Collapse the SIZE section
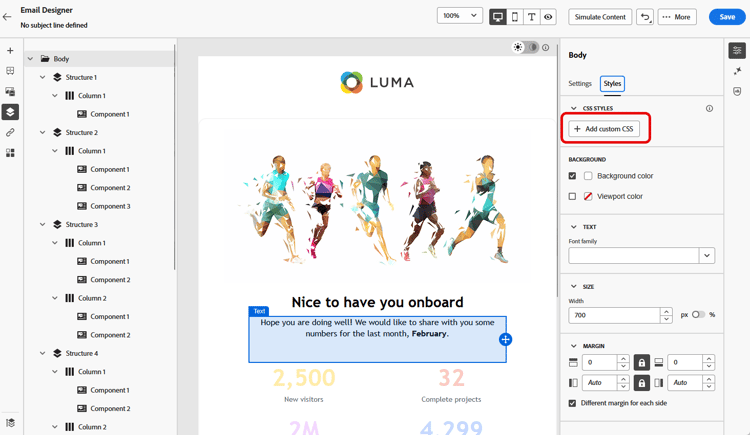Screen dimensions: 750x435 tap(574, 287)
